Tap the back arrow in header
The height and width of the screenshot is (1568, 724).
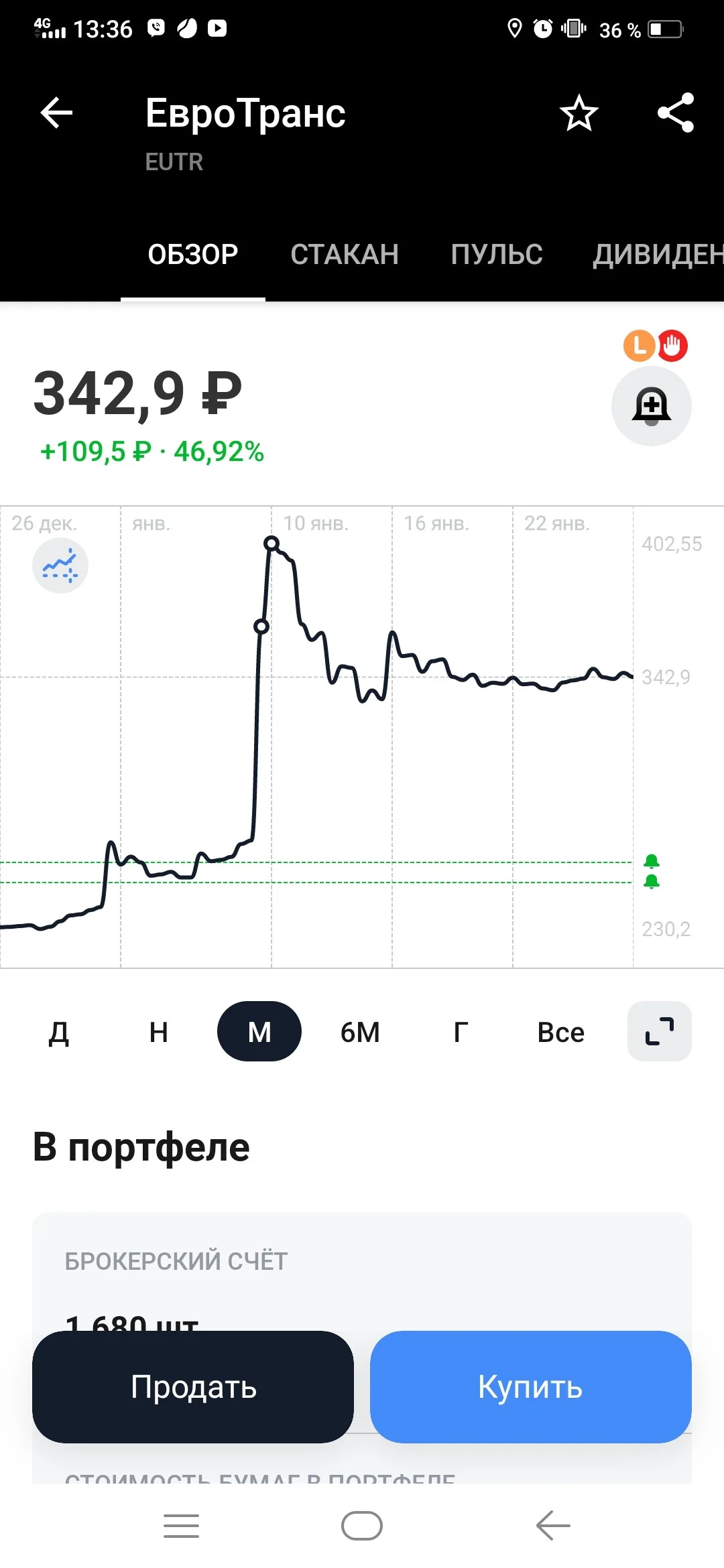[56, 113]
